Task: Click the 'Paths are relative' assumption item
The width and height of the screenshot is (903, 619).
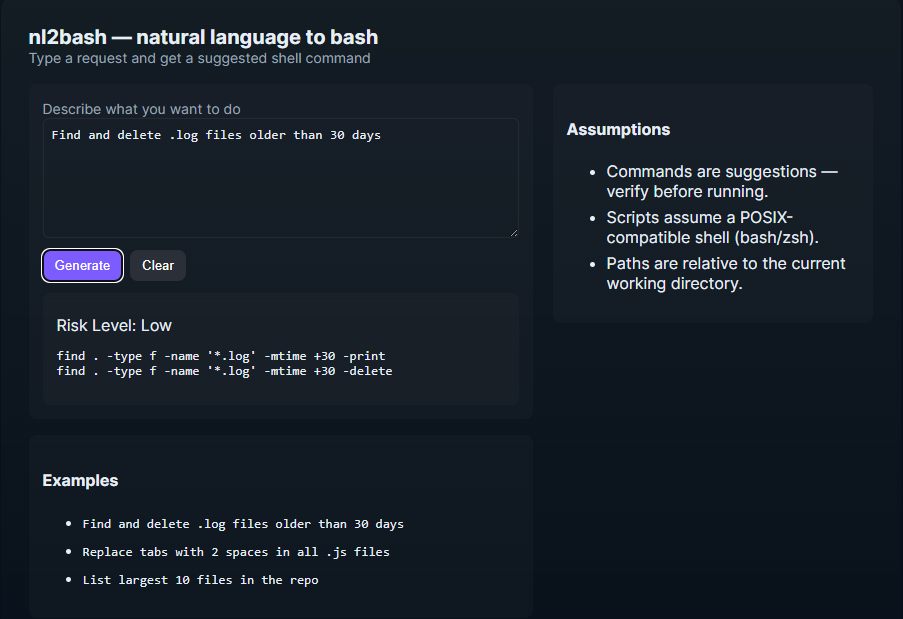Action: (x=726, y=274)
